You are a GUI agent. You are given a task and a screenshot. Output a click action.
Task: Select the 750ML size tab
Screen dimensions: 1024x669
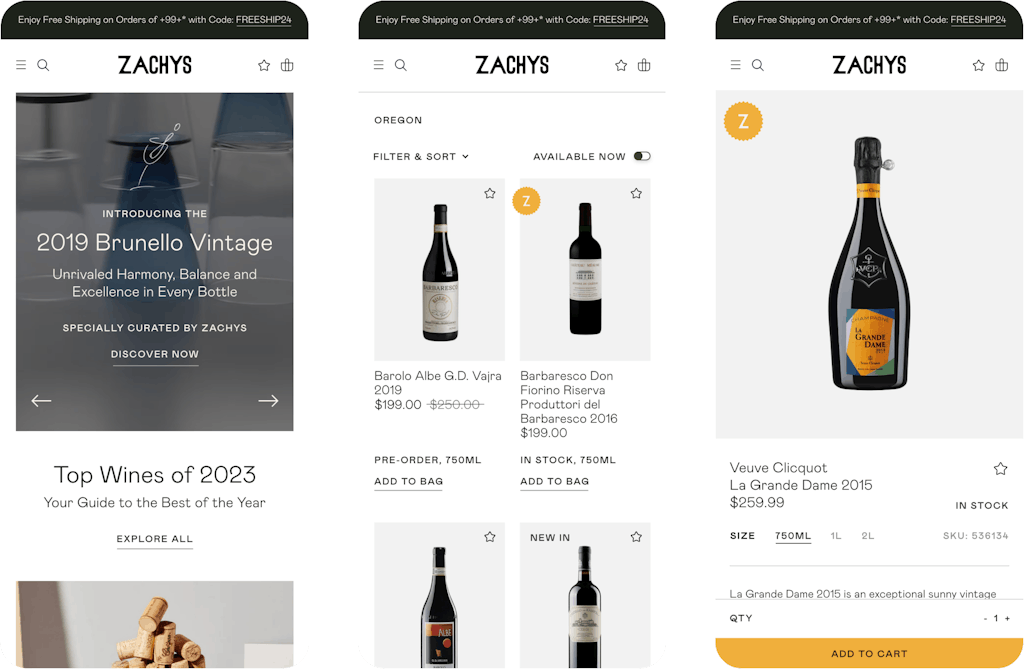(x=793, y=536)
